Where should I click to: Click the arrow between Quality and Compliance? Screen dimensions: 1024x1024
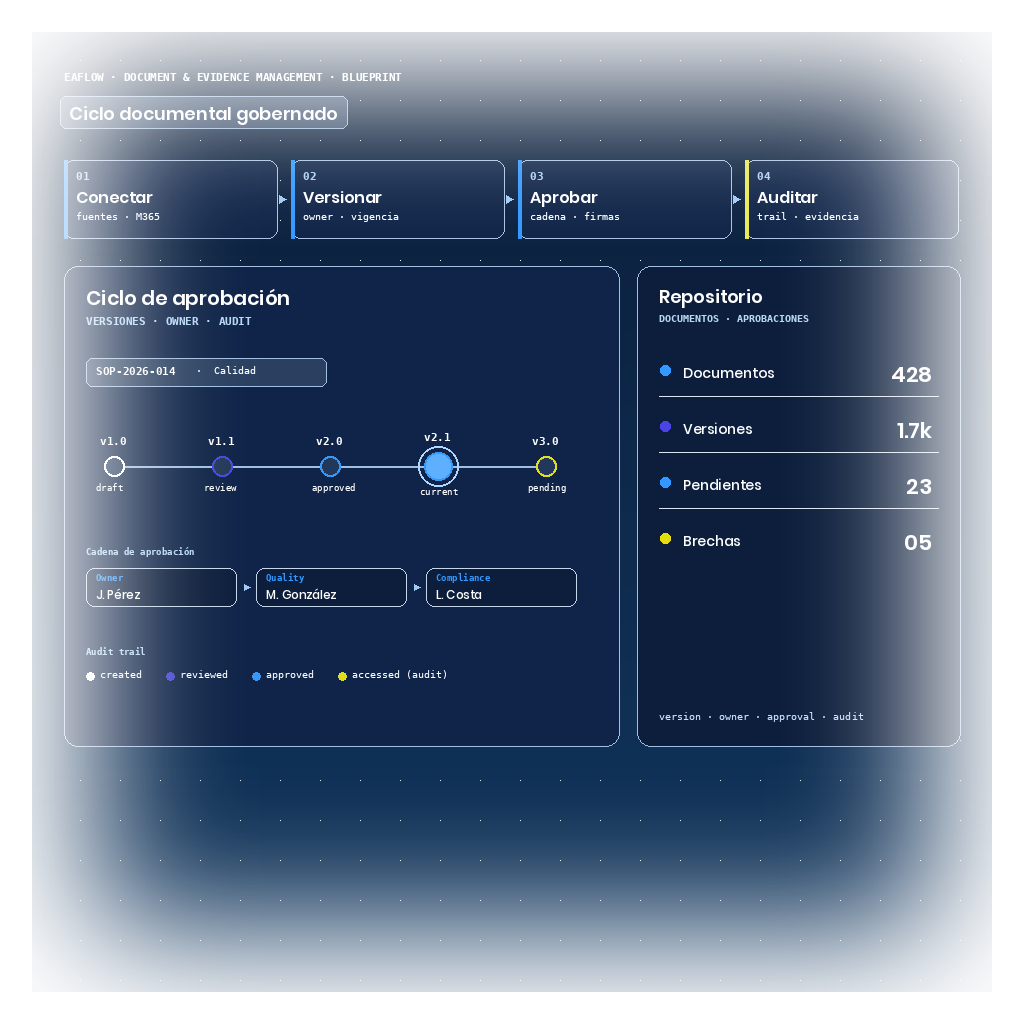(417, 587)
